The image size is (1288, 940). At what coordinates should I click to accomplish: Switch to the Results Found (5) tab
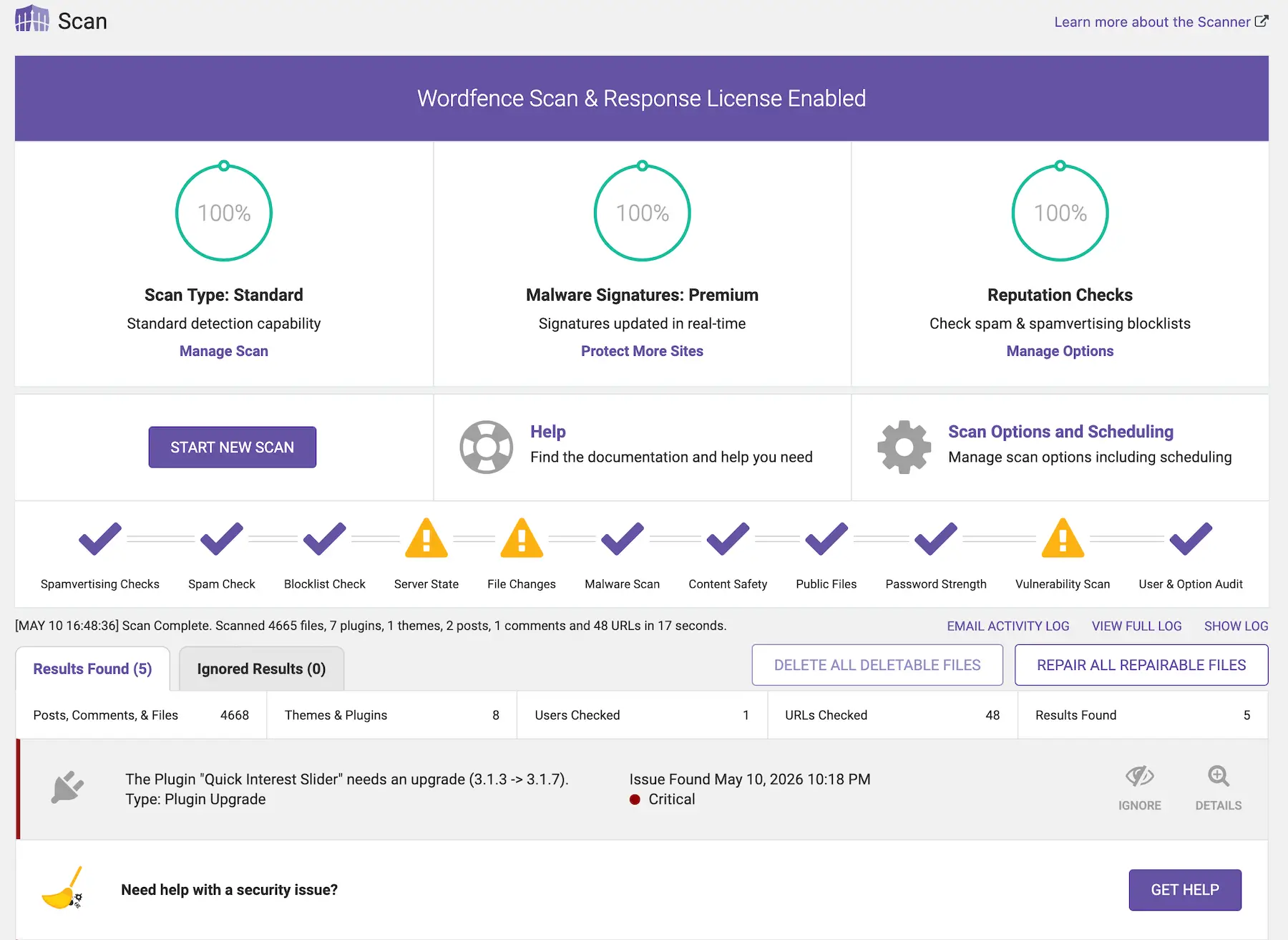click(x=92, y=669)
